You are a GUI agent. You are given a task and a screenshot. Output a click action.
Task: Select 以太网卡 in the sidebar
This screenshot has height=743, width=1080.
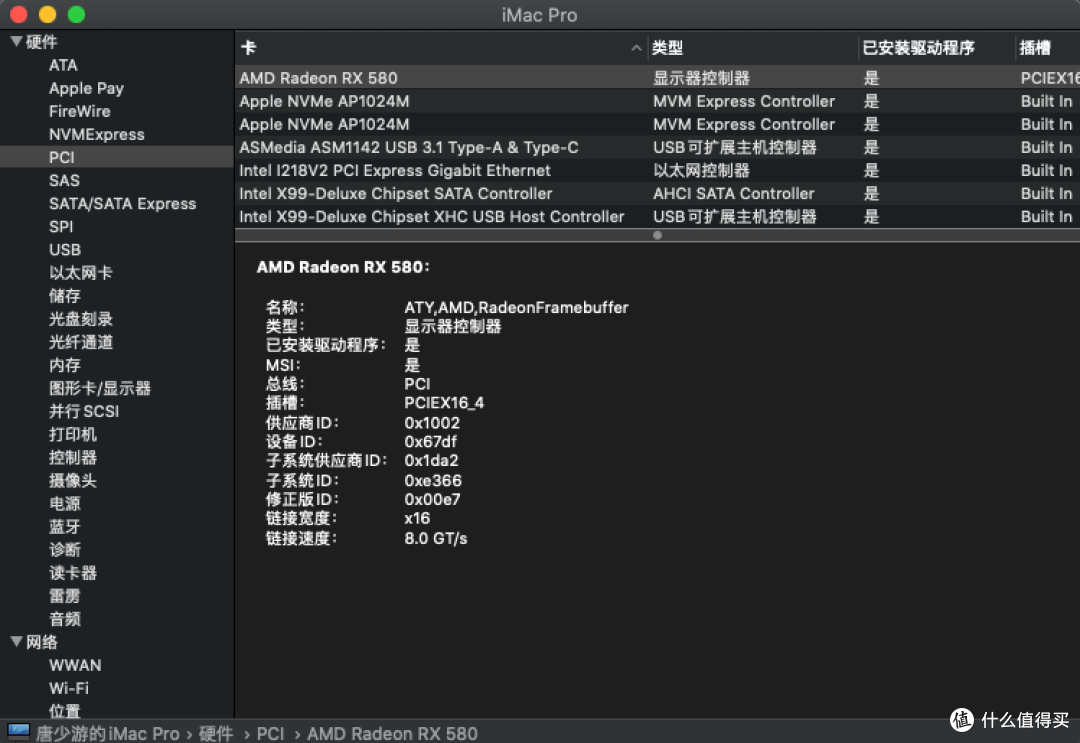(81, 273)
